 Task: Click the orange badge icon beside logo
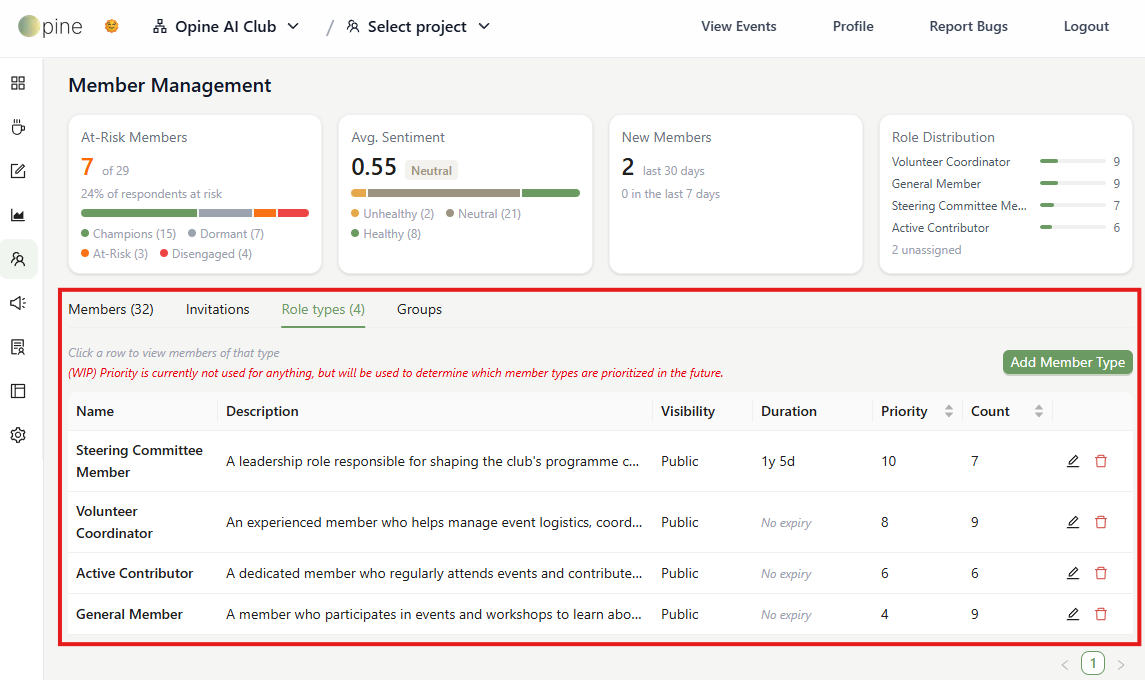click(x=111, y=26)
